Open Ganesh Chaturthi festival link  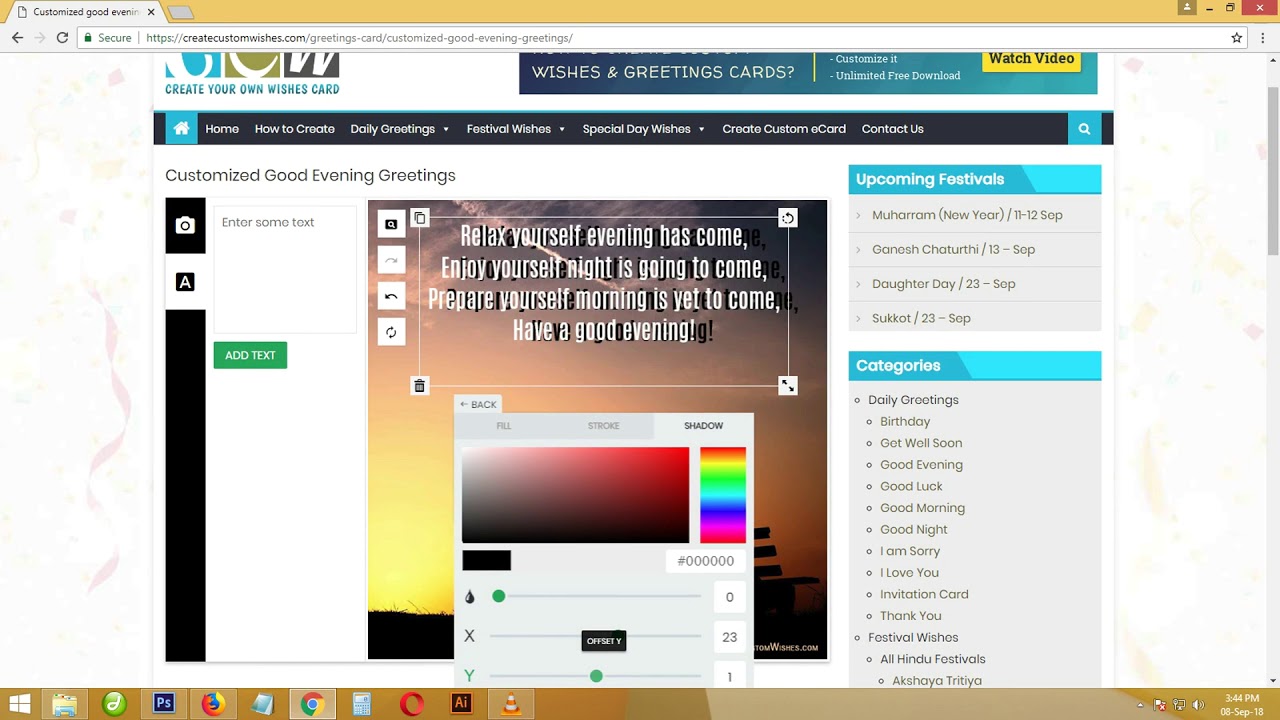click(953, 249)
